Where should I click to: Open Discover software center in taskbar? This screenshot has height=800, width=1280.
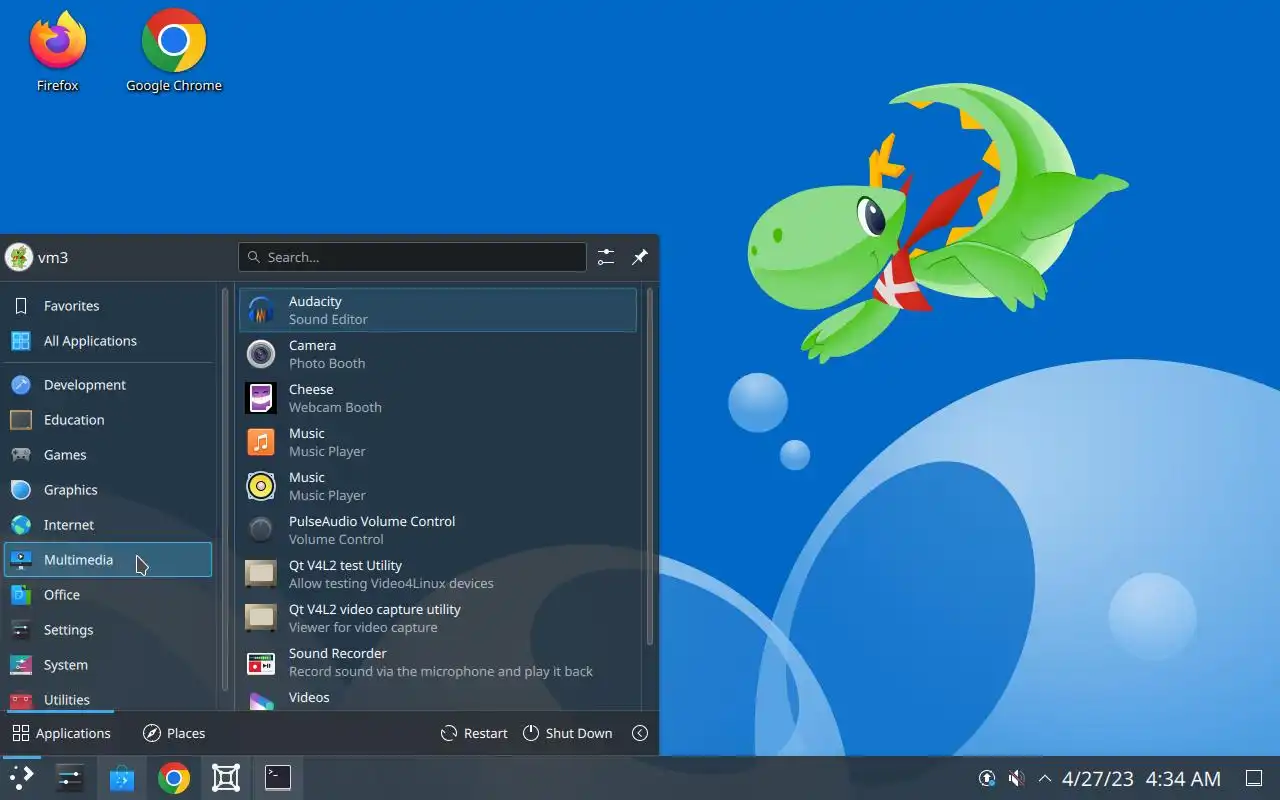click(122, 777)
